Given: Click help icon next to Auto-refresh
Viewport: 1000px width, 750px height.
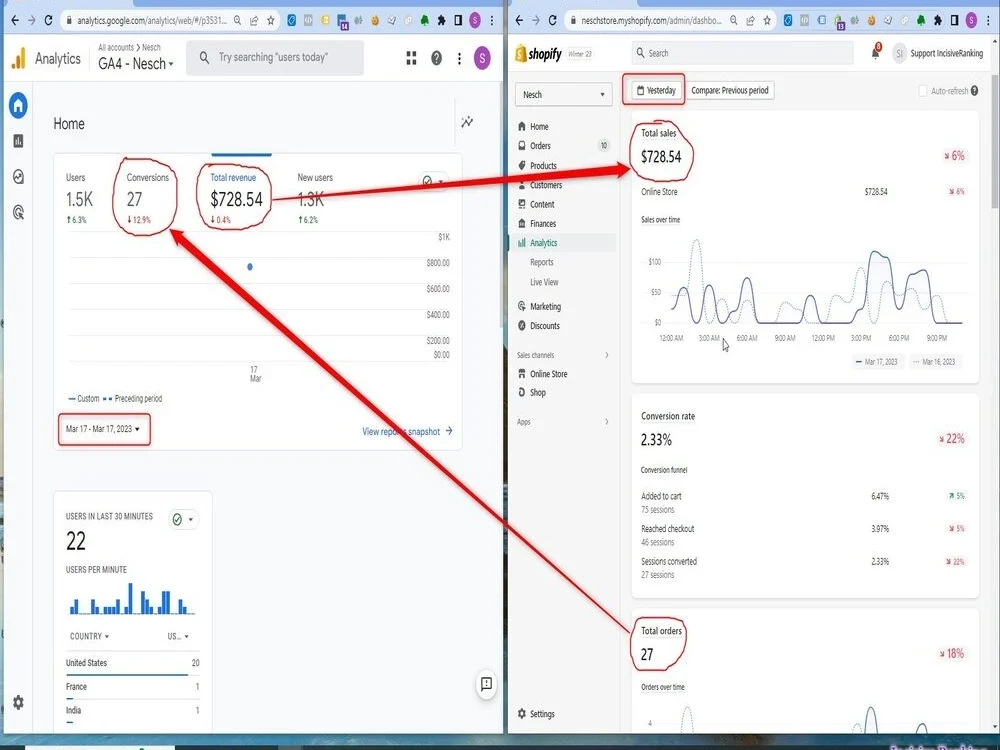Looking at the screenshot, I should click(x=974, y=91).
